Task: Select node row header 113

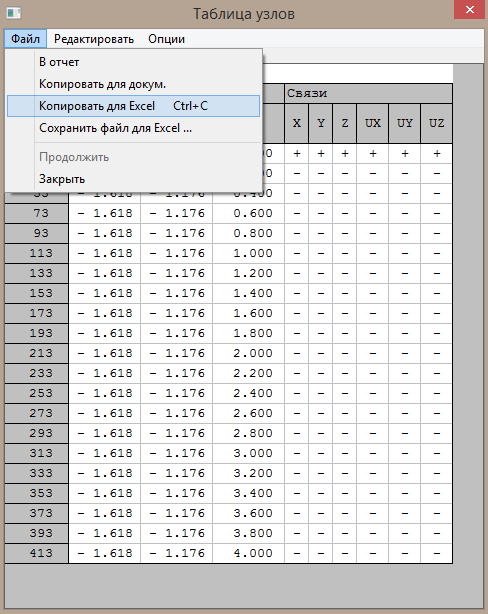Action: pyautogui.click(x=37, y=253)
